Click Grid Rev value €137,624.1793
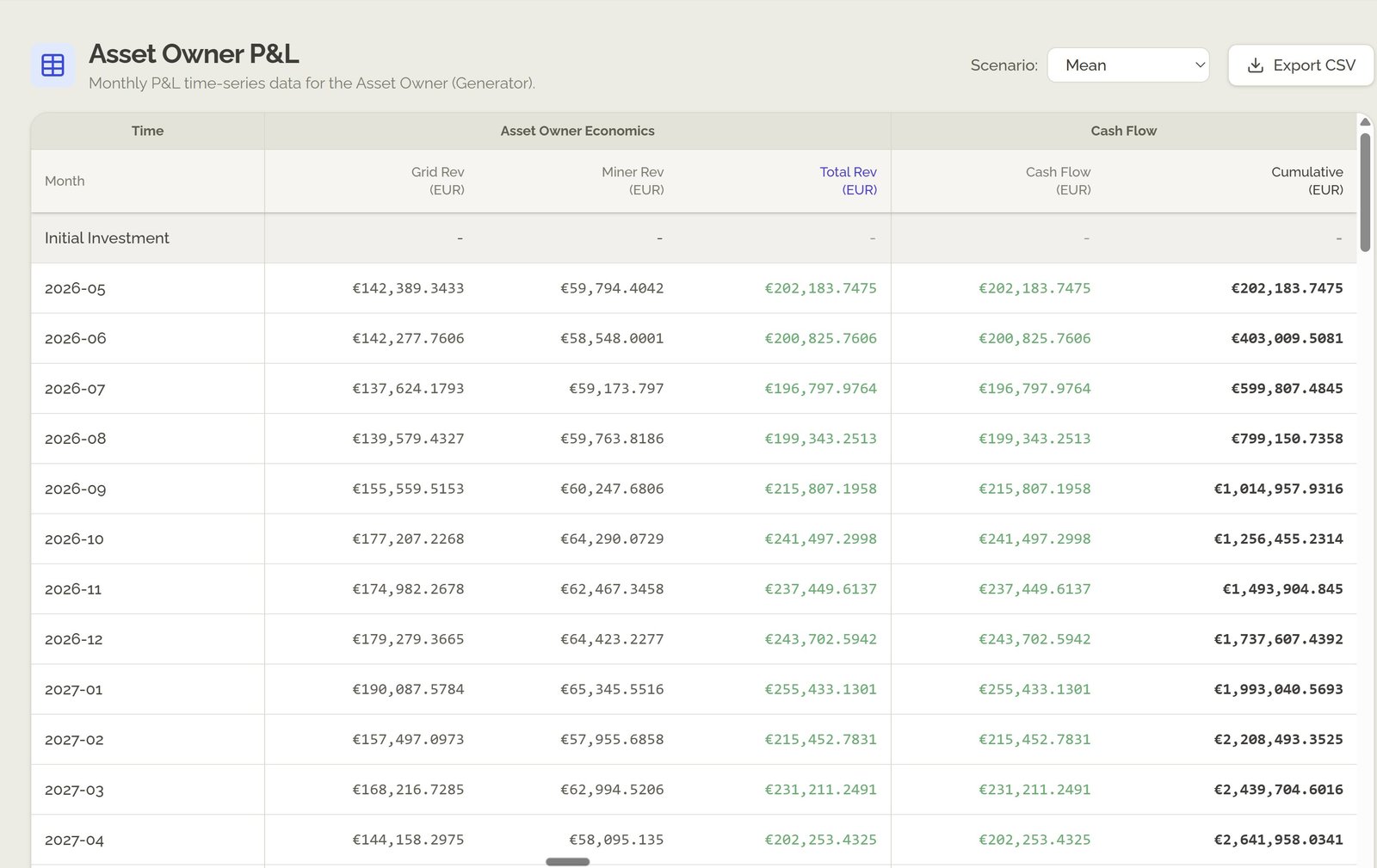The height and width of the screenshot is (868, 1377). [408, 389]
